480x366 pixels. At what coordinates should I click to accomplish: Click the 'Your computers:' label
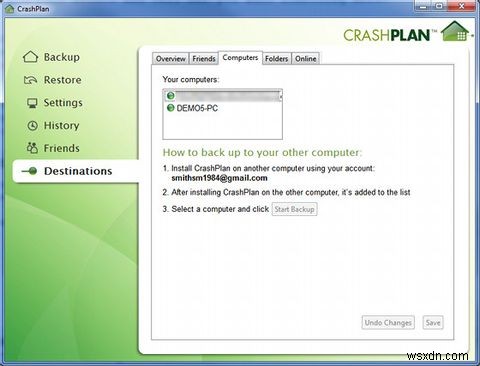191,80
